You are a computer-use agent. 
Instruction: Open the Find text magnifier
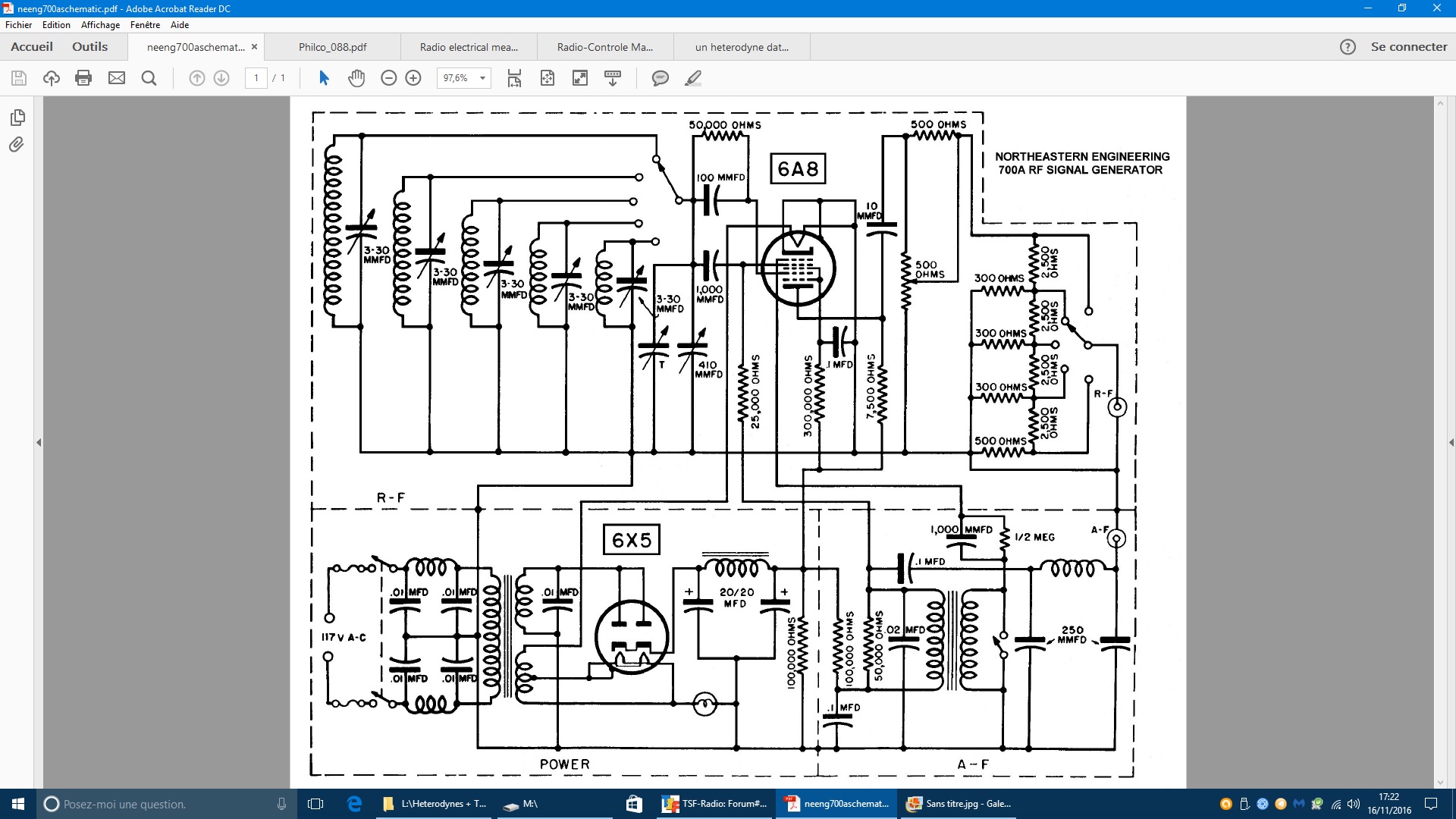pos(149,78)
